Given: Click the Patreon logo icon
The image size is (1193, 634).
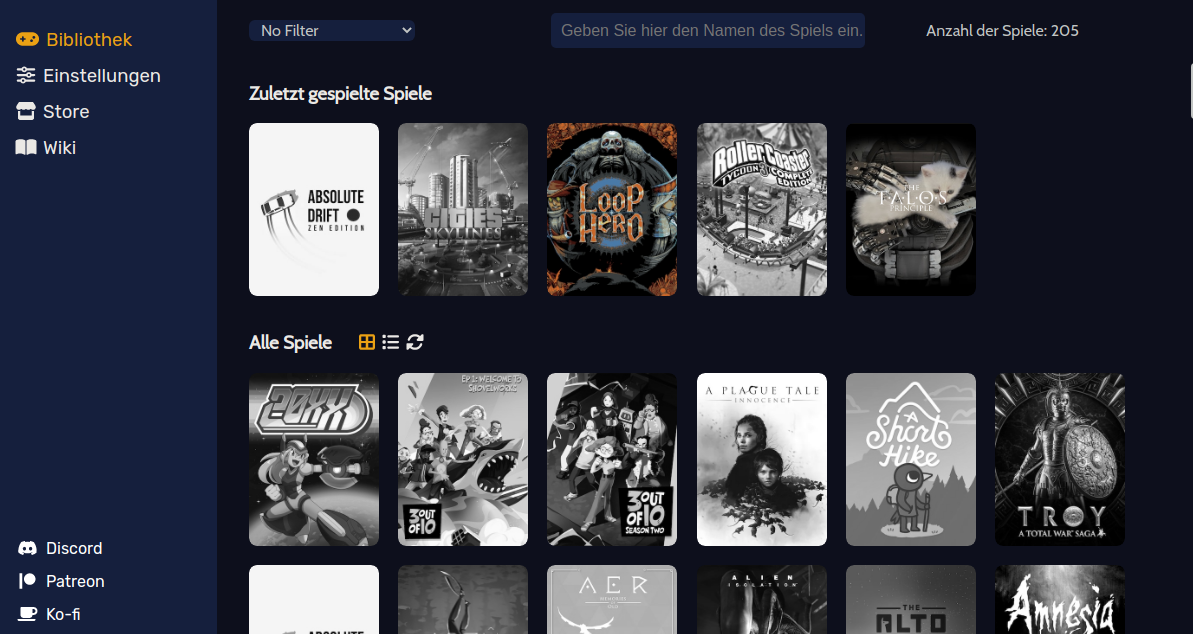Looking at the screenshot, I should click(x=27, y=581).
